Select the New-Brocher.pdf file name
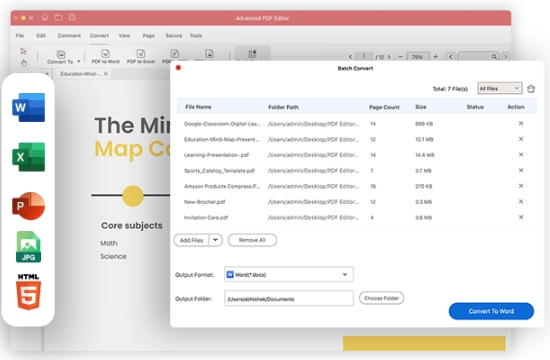This screenshot has width=550, height=360. click(x=204, y=202)
